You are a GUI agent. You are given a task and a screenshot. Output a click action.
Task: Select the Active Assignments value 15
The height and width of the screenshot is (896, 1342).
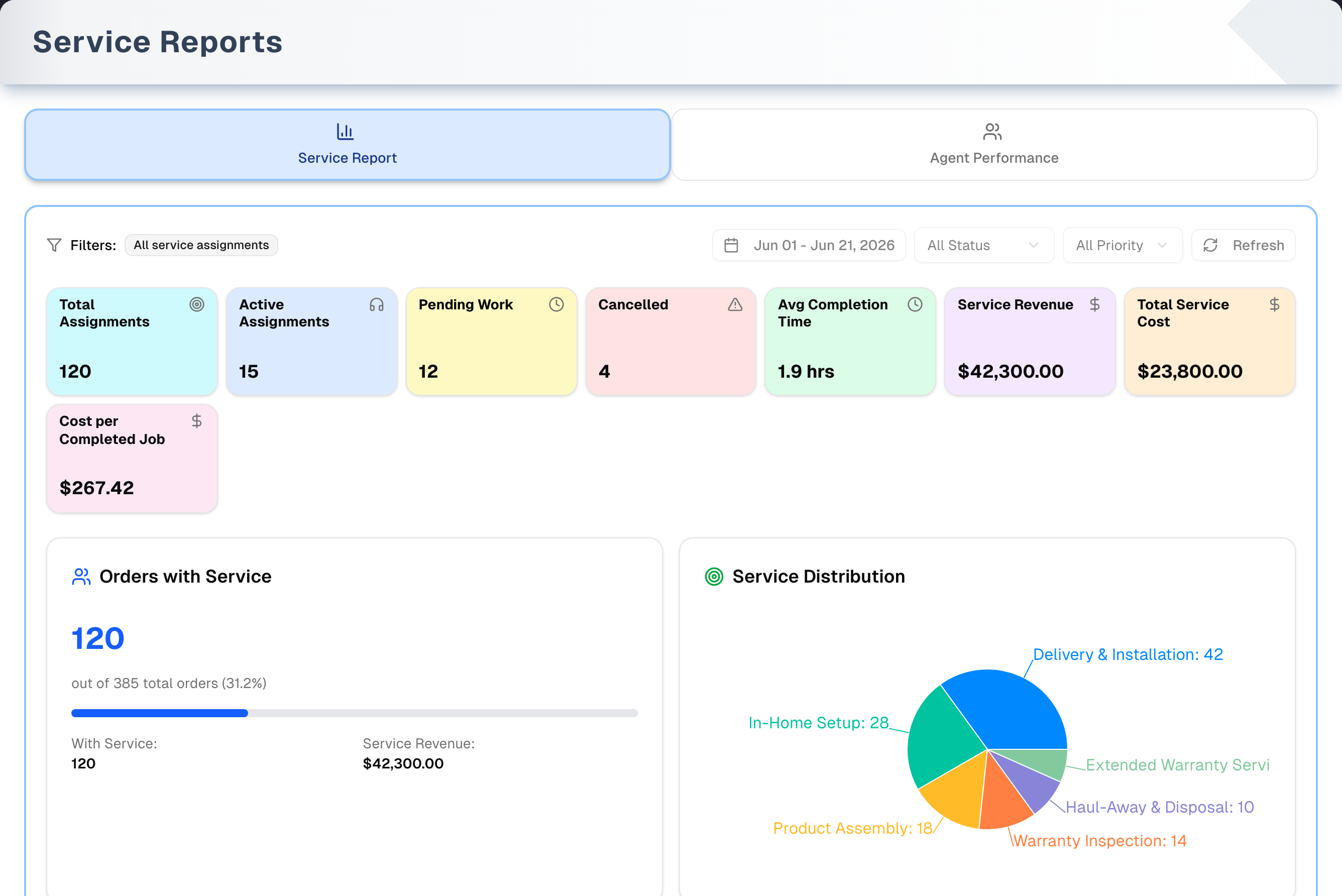point(249,372)
